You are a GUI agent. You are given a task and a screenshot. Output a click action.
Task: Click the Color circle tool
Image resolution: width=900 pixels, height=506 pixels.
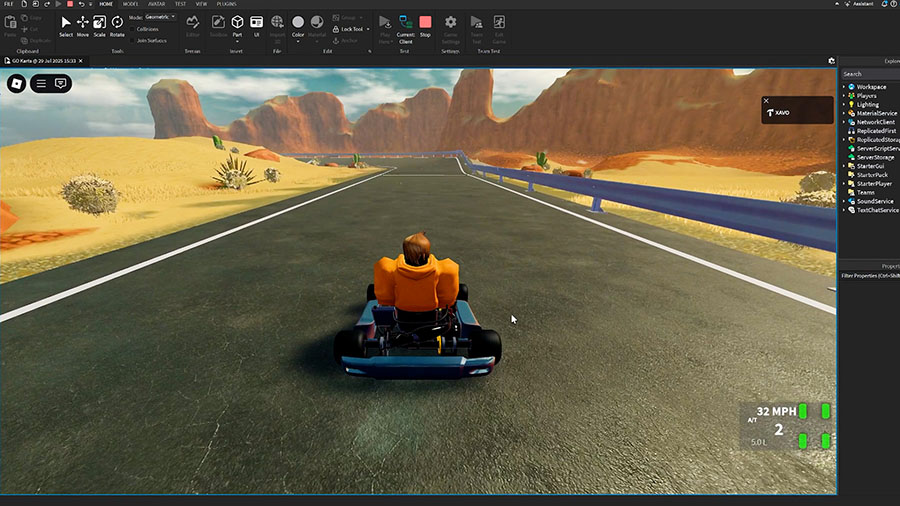pyautogui.click(x=298, y=22)
